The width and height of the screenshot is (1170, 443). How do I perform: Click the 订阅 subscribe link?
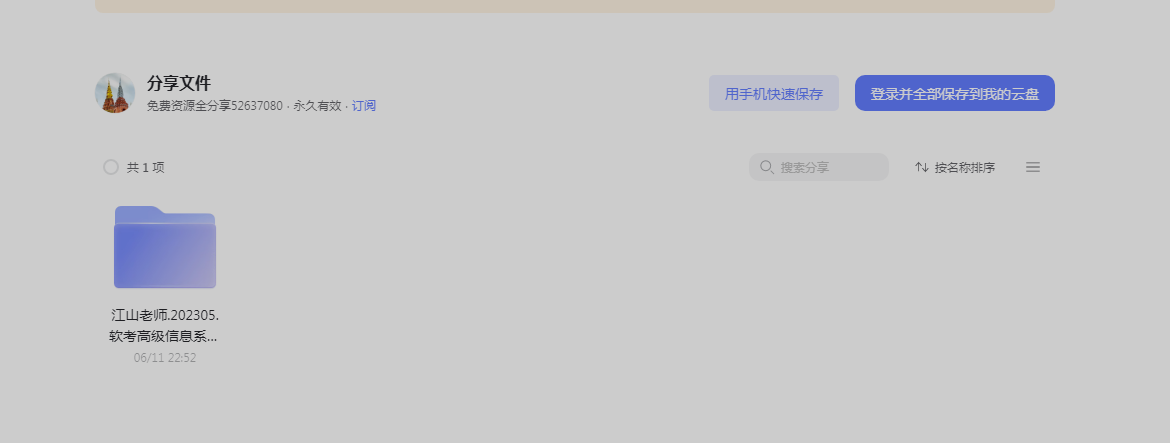[363, 106]
